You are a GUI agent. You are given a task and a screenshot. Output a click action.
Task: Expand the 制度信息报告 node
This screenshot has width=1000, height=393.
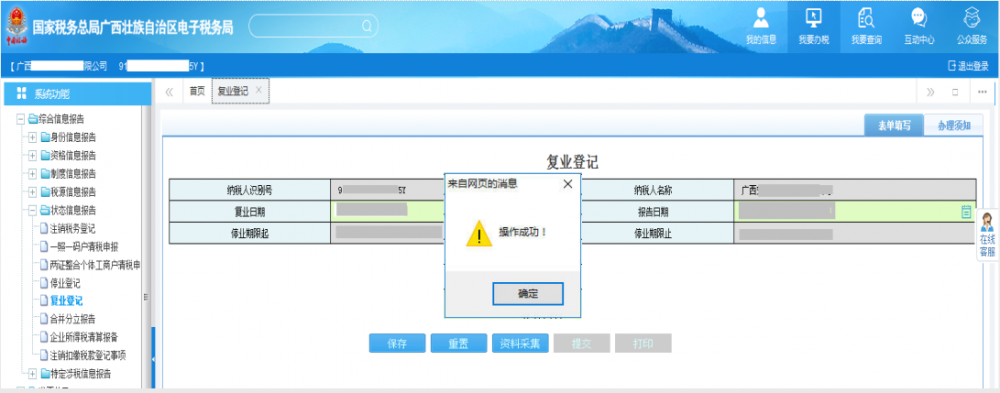[33, 174]
